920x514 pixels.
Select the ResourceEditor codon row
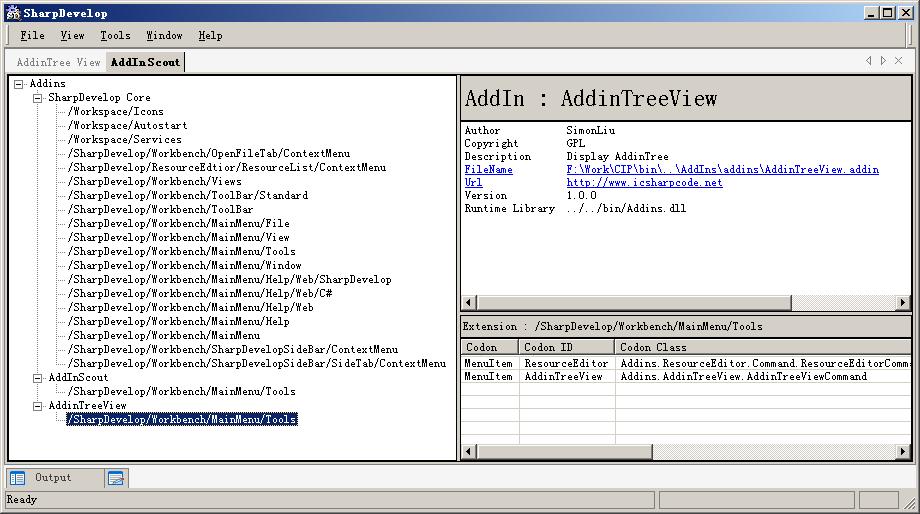pos(686,364)
